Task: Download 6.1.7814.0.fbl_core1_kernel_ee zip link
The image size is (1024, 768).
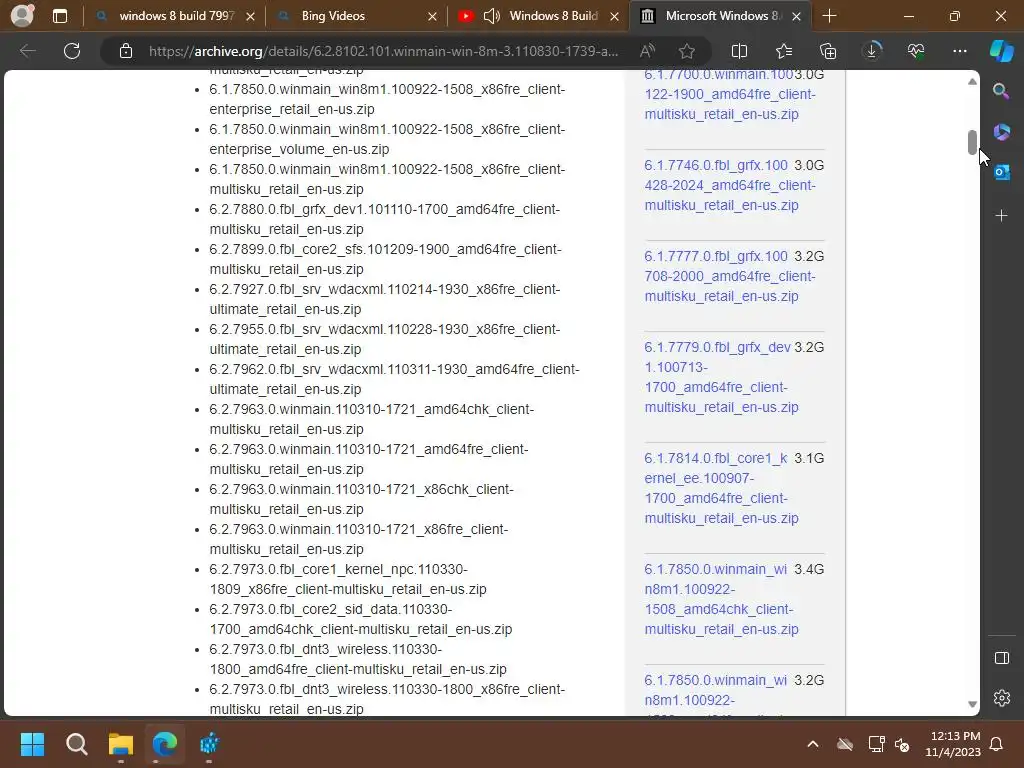Action: (x=721, y=488)
